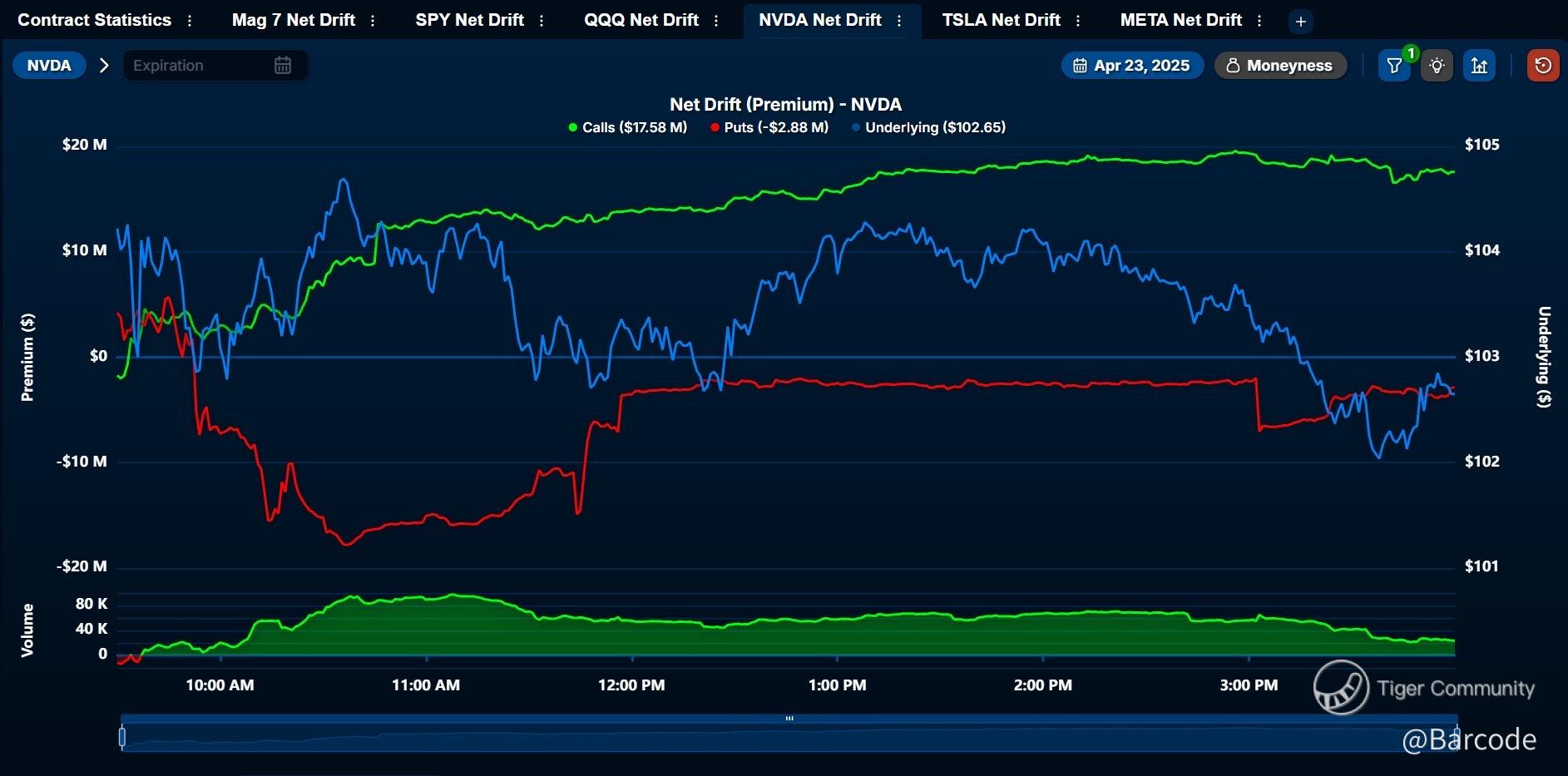Switch to the Mag 7 Net Drift tab
Image resolution: width=1568 pixels, height=776 pixels.
(x=293, y=21)
